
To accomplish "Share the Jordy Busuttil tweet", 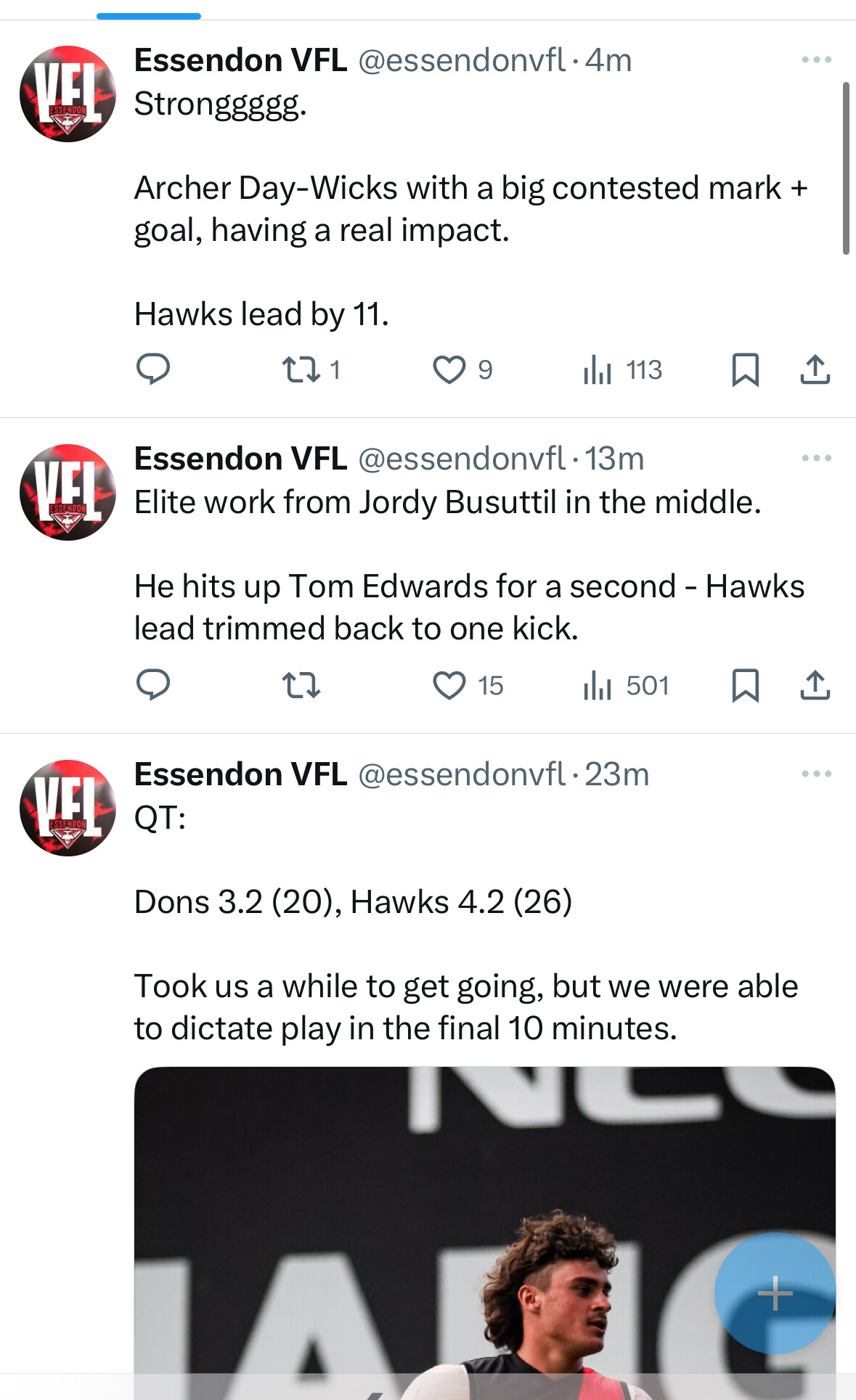I will point(815,685).
